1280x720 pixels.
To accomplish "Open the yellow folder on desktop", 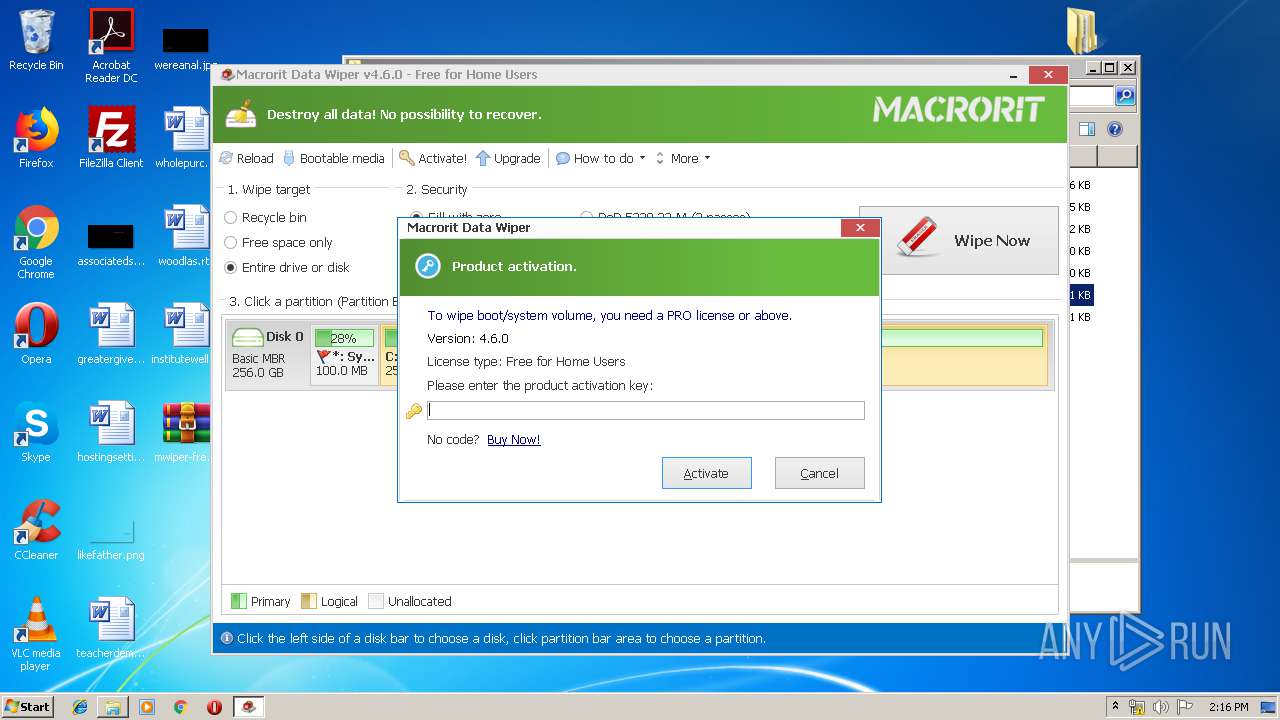I will coord(1083,30).
